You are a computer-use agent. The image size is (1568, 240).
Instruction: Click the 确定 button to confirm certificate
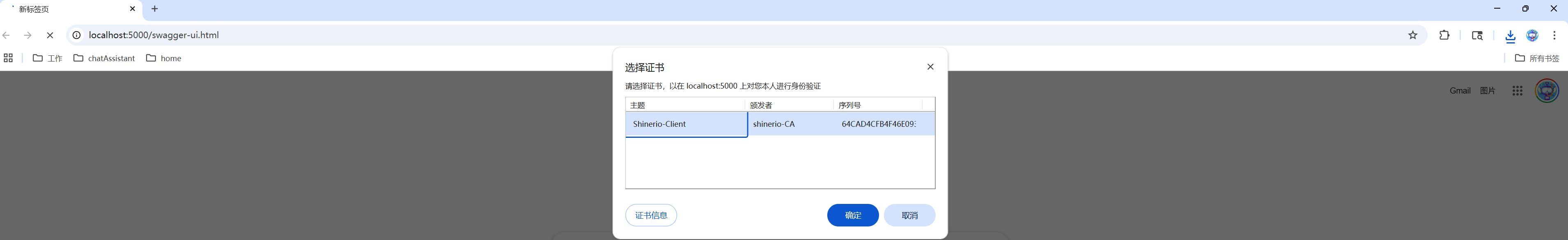point(852,215)
